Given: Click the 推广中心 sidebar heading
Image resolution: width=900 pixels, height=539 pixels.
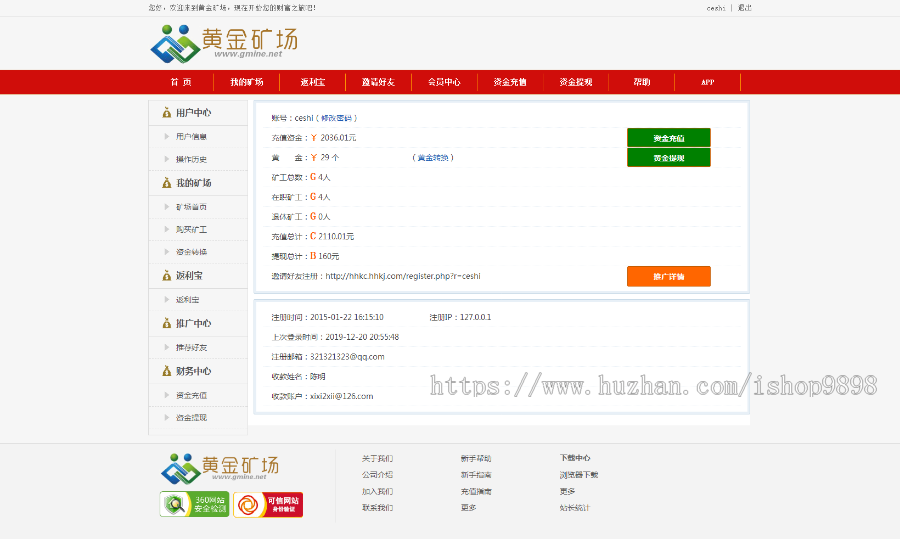Looking at the screenshot, I should 193,323.
